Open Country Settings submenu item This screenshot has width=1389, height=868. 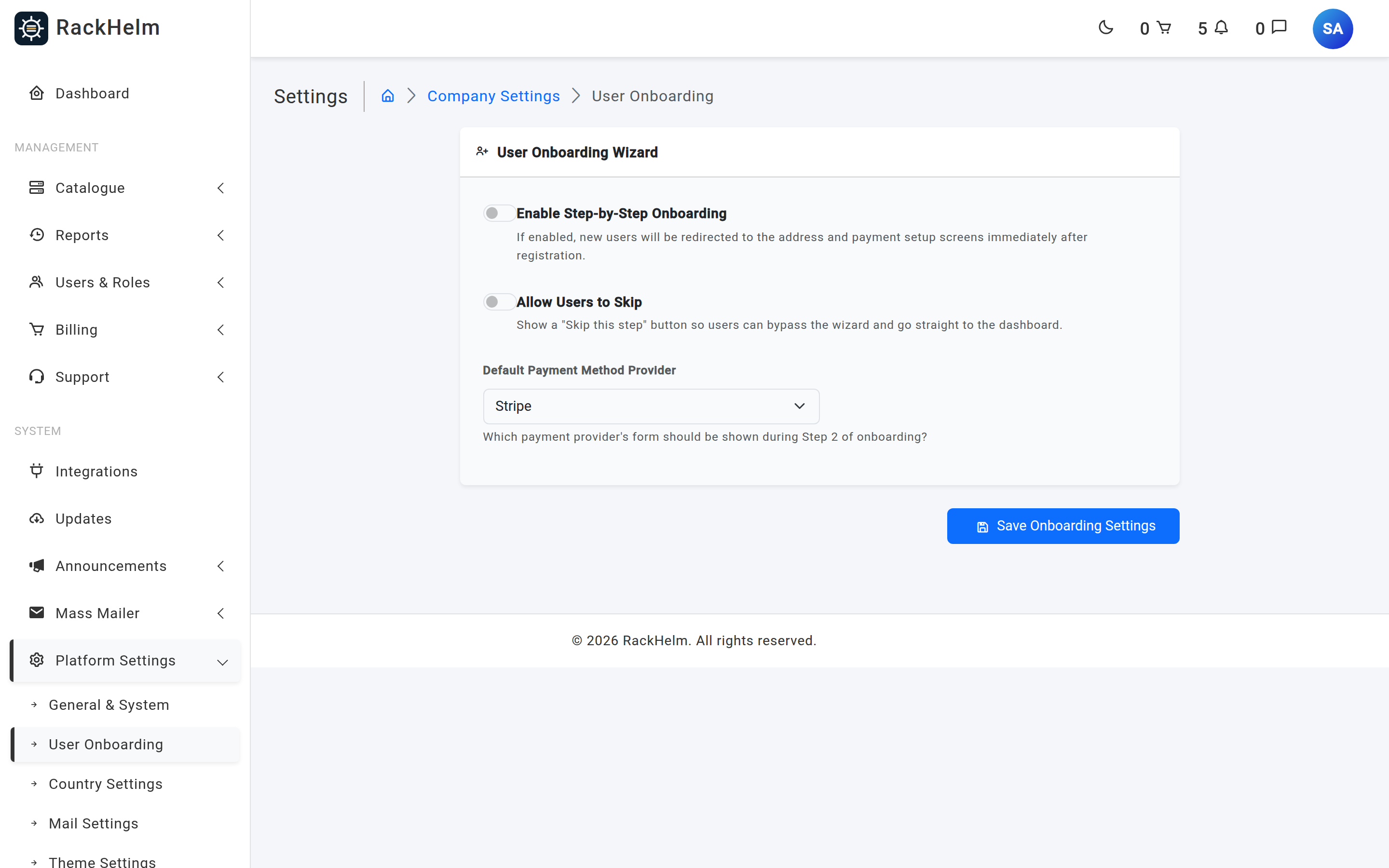pos(125,784)
